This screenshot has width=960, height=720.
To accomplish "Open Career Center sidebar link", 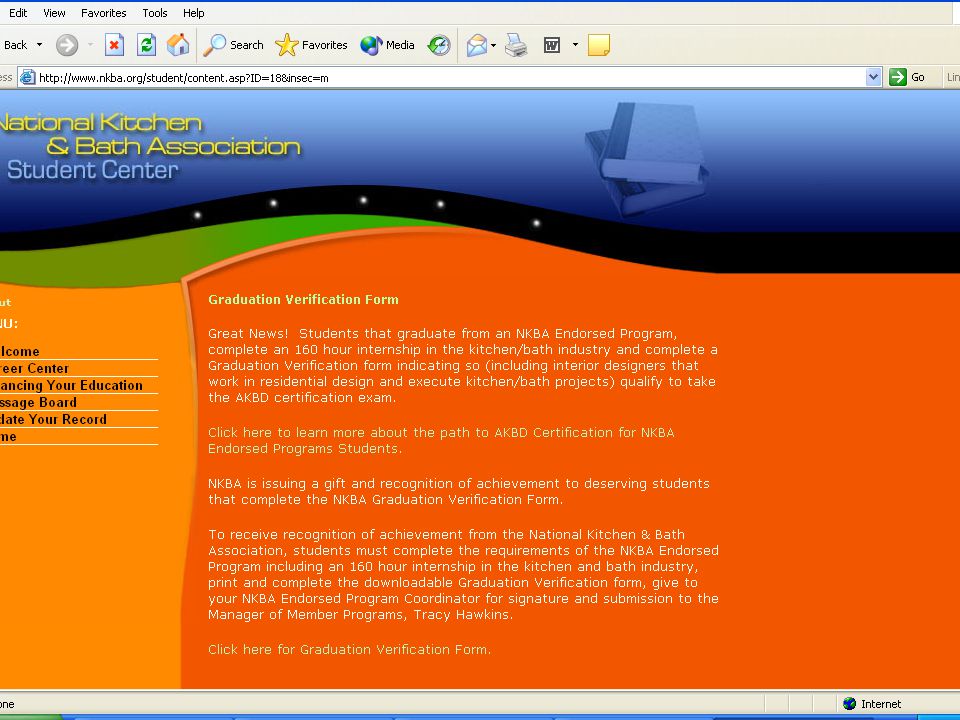I will [34, 369].
